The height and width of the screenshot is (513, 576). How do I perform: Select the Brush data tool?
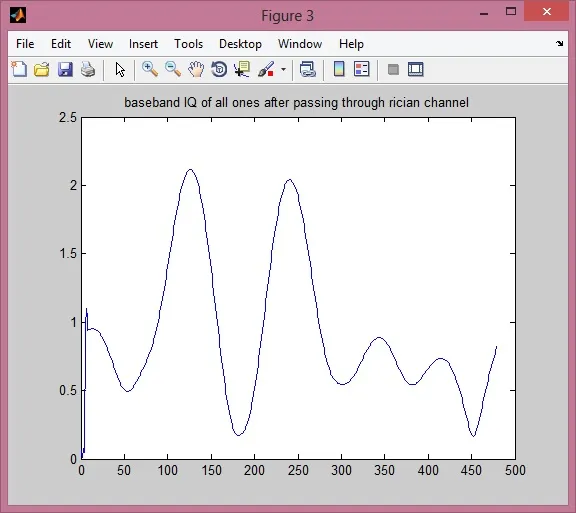point(266,69)
